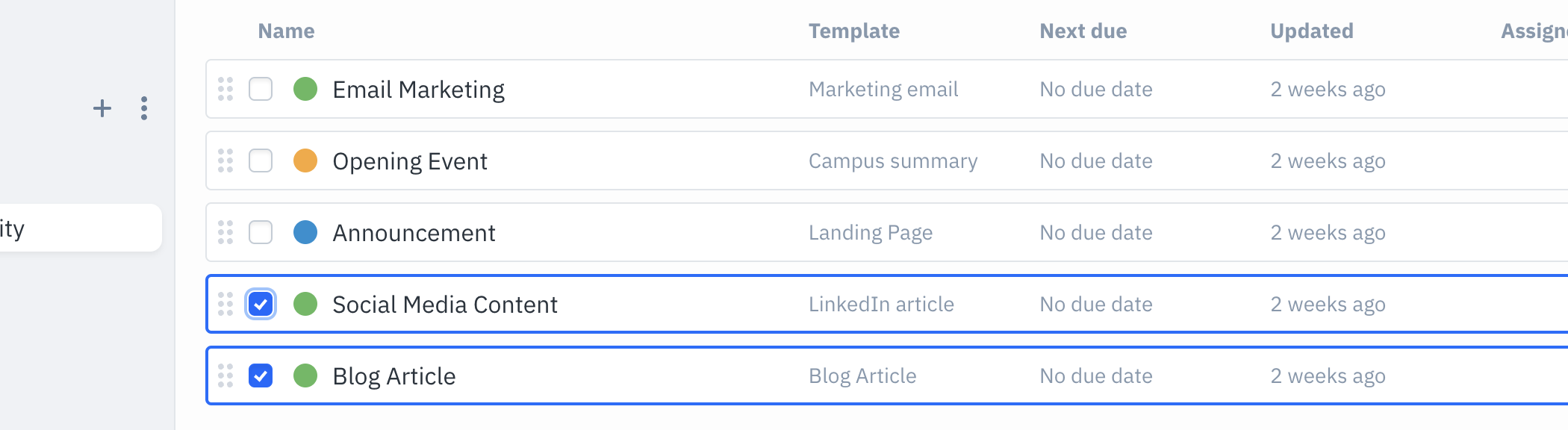This screenshot has width=1568, height=430.
Task: Click the drag handle beside Announcement
Action: click(225, 232)
